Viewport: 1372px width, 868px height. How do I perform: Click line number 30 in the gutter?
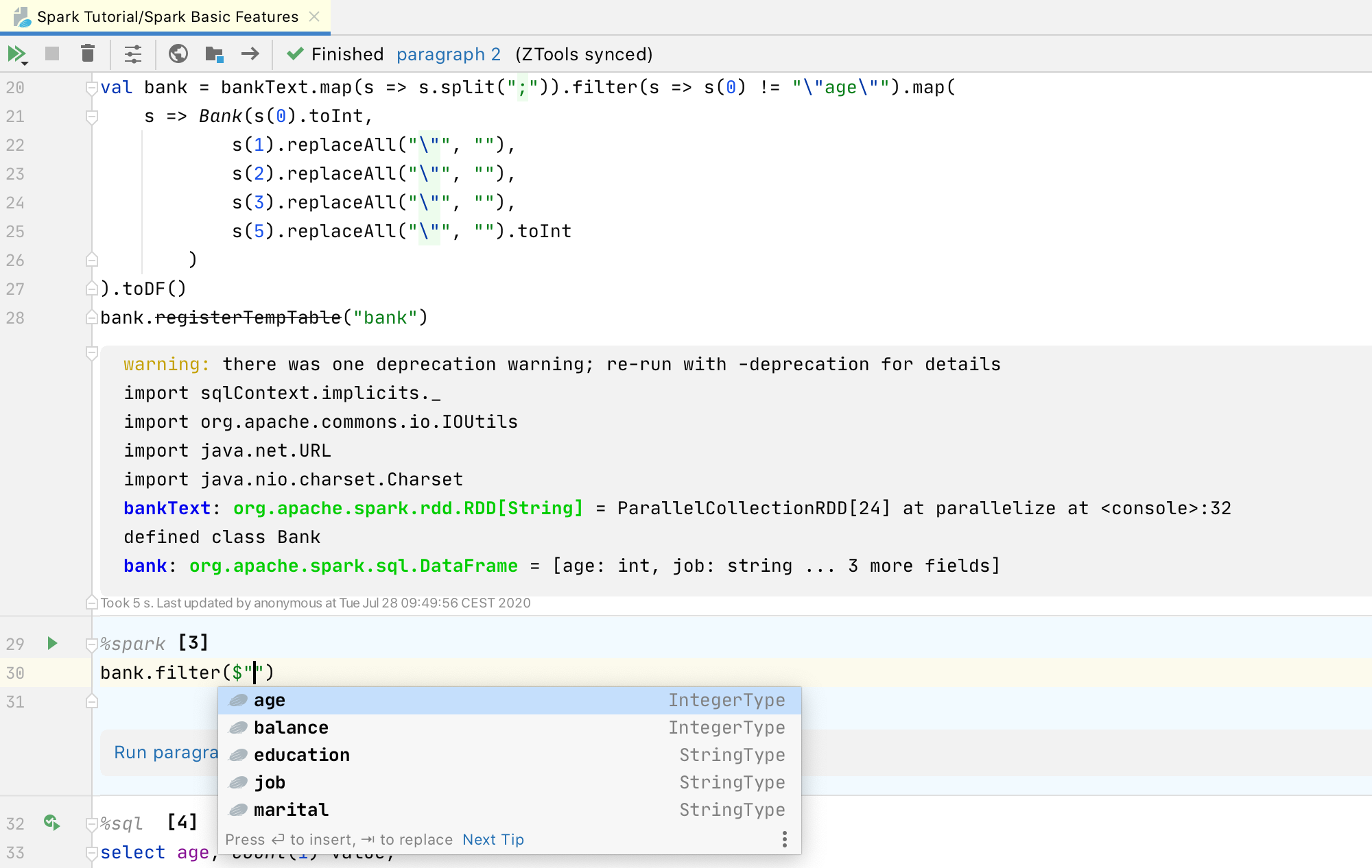tap(15, 673)
